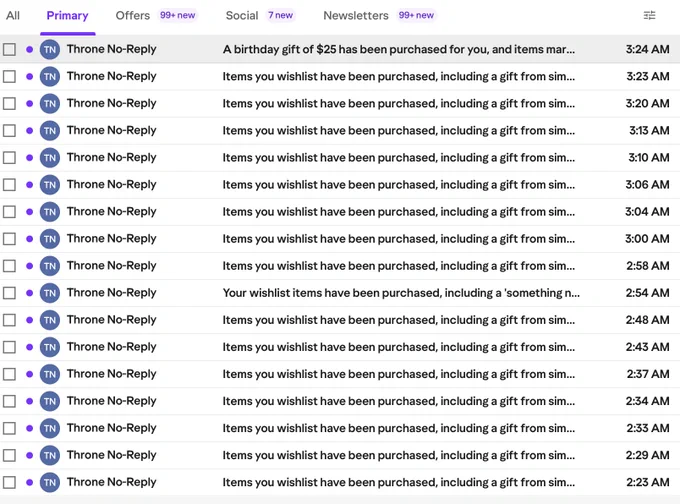Select the checkbox for the 3:24 AM email

(9, 49)
